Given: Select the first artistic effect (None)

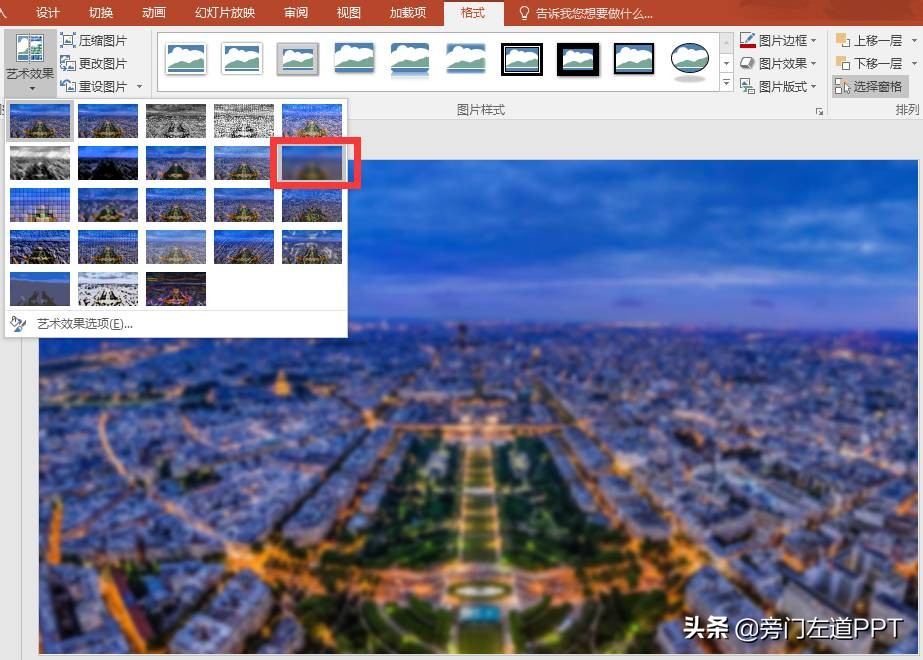Looking at the screenshot, I should [x=39, y=121].
